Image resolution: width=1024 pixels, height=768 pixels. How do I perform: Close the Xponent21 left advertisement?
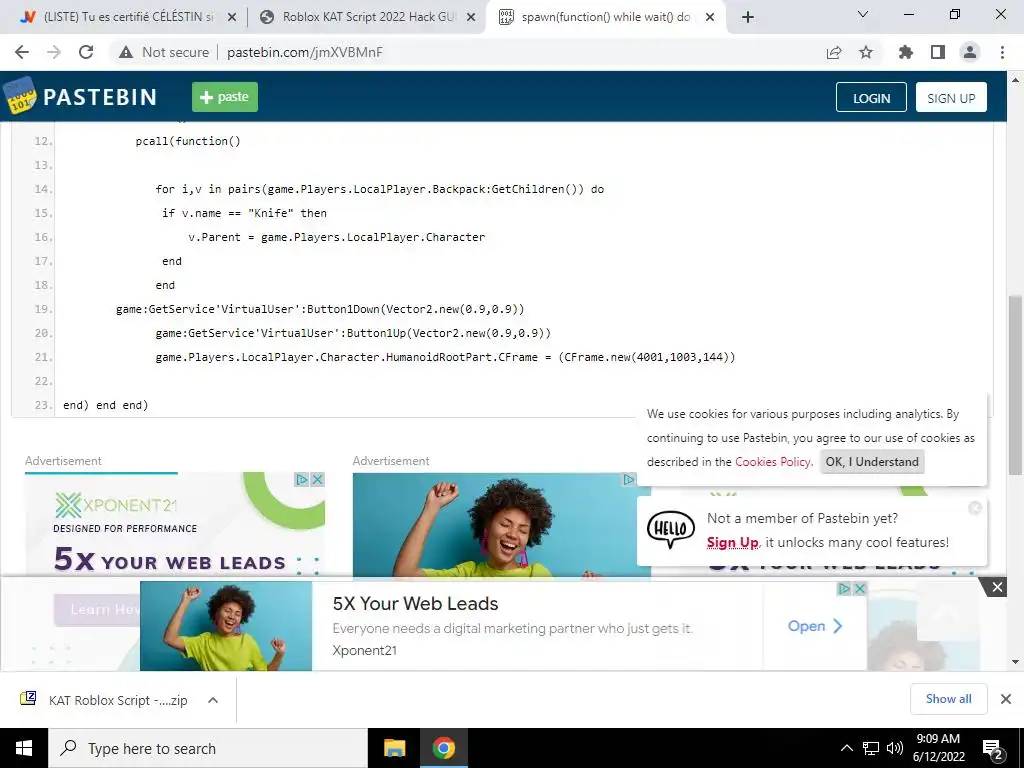click(x=317, y=479)
